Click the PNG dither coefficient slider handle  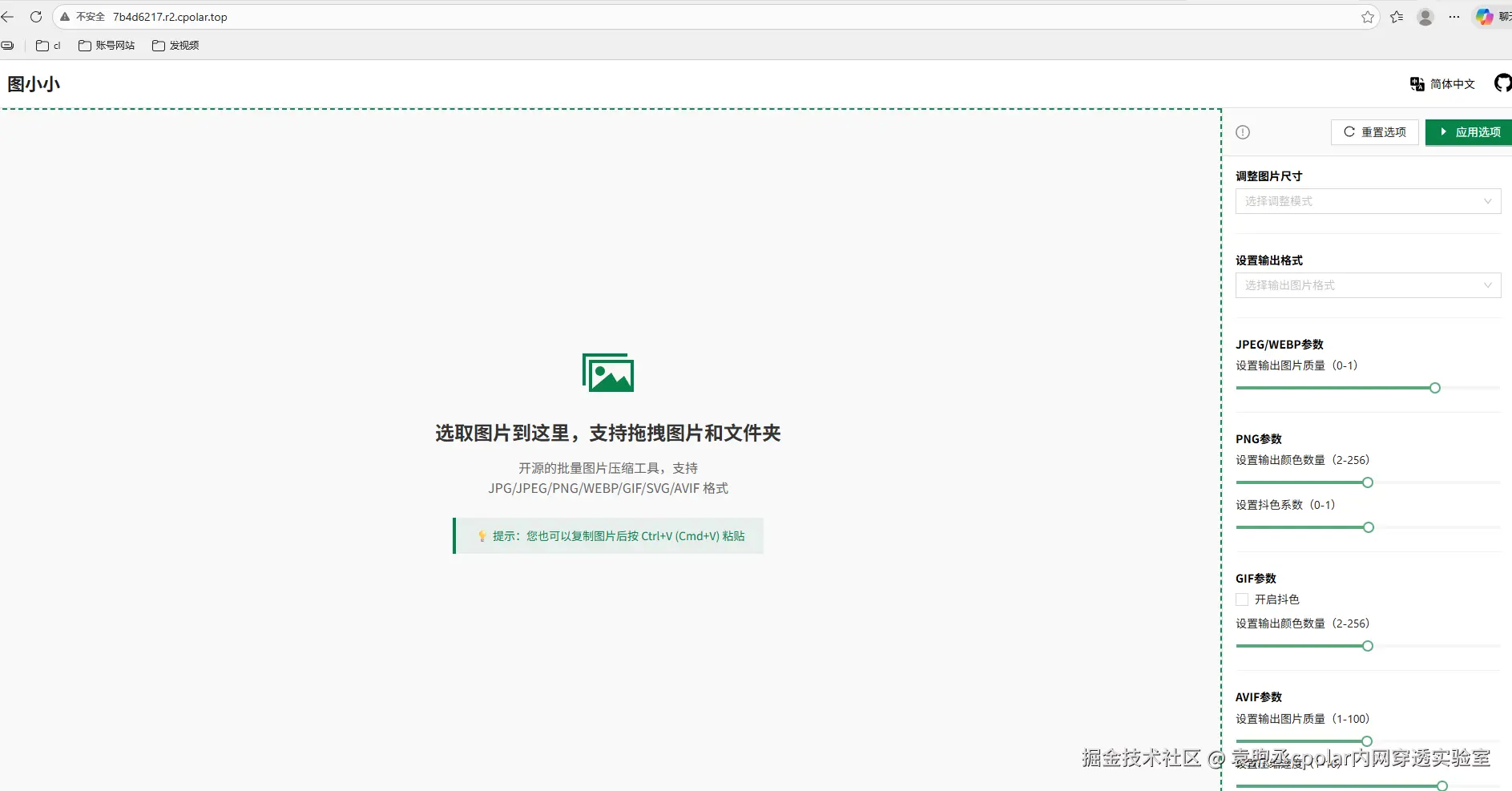(1369, 527)
